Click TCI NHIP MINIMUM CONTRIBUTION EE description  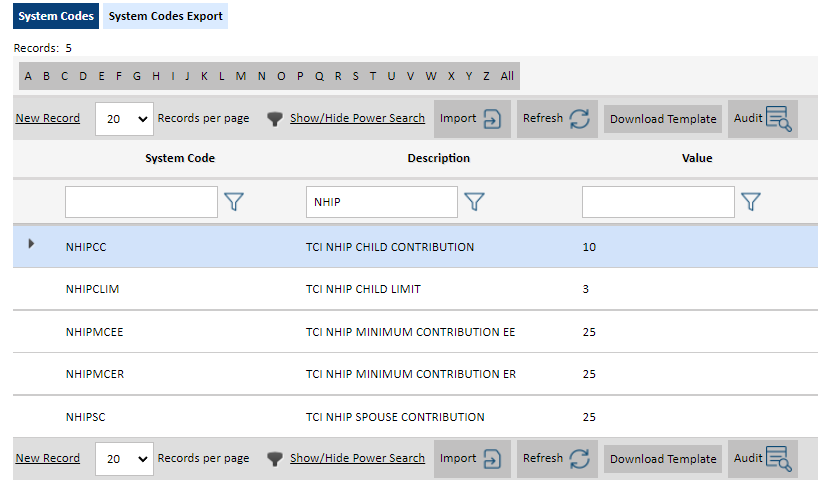point(410,332)
